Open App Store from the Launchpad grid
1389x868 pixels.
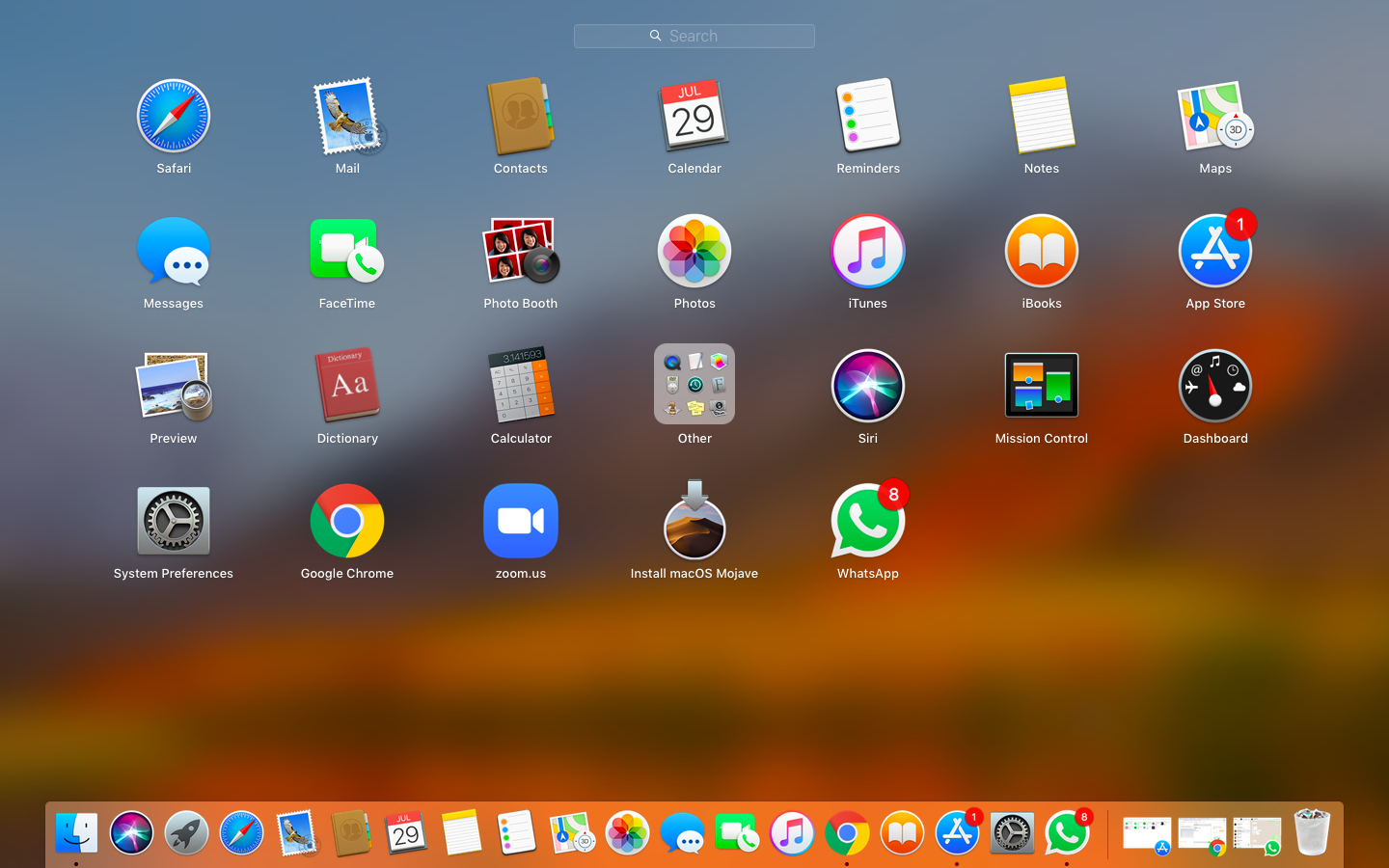click(x=1215, y=251)
